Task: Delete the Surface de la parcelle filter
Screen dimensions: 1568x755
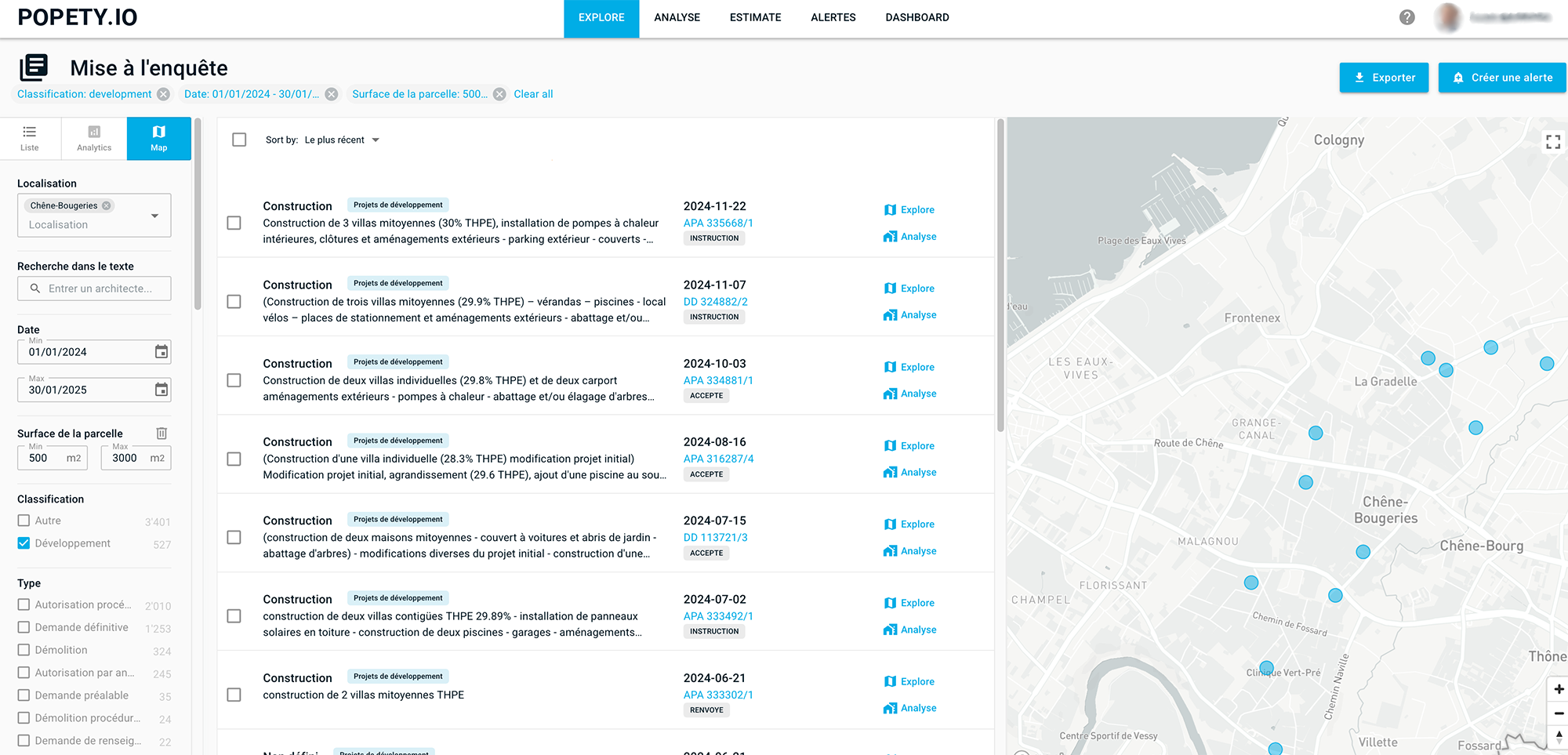Action: point(162,434)
